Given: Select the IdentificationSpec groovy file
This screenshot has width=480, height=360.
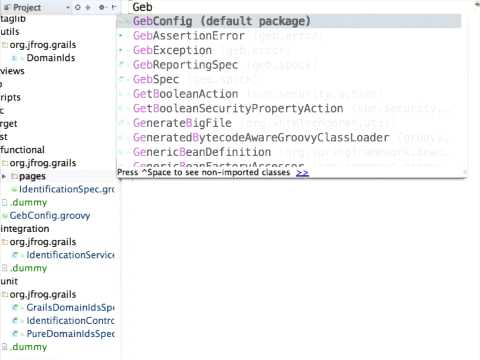Looking at the screenshot, I should point(67,189).
